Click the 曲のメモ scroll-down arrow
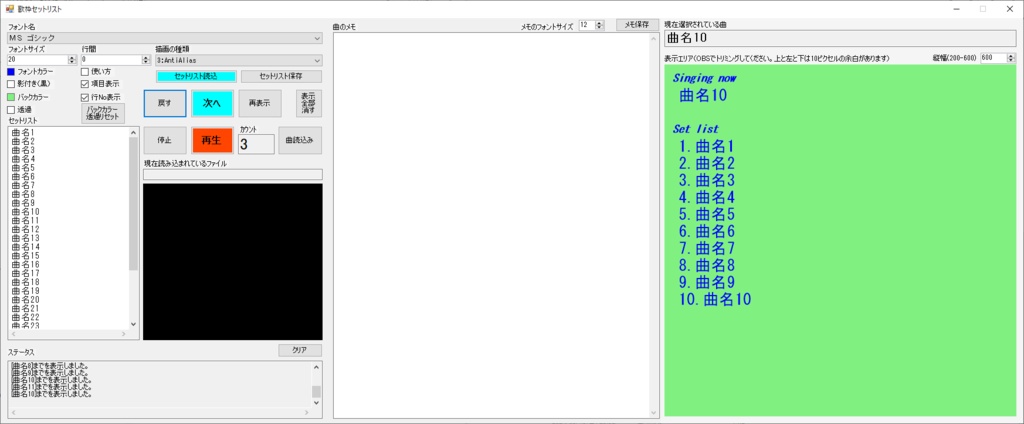This screenshot has height=424, width=1024. click(654, 413)
